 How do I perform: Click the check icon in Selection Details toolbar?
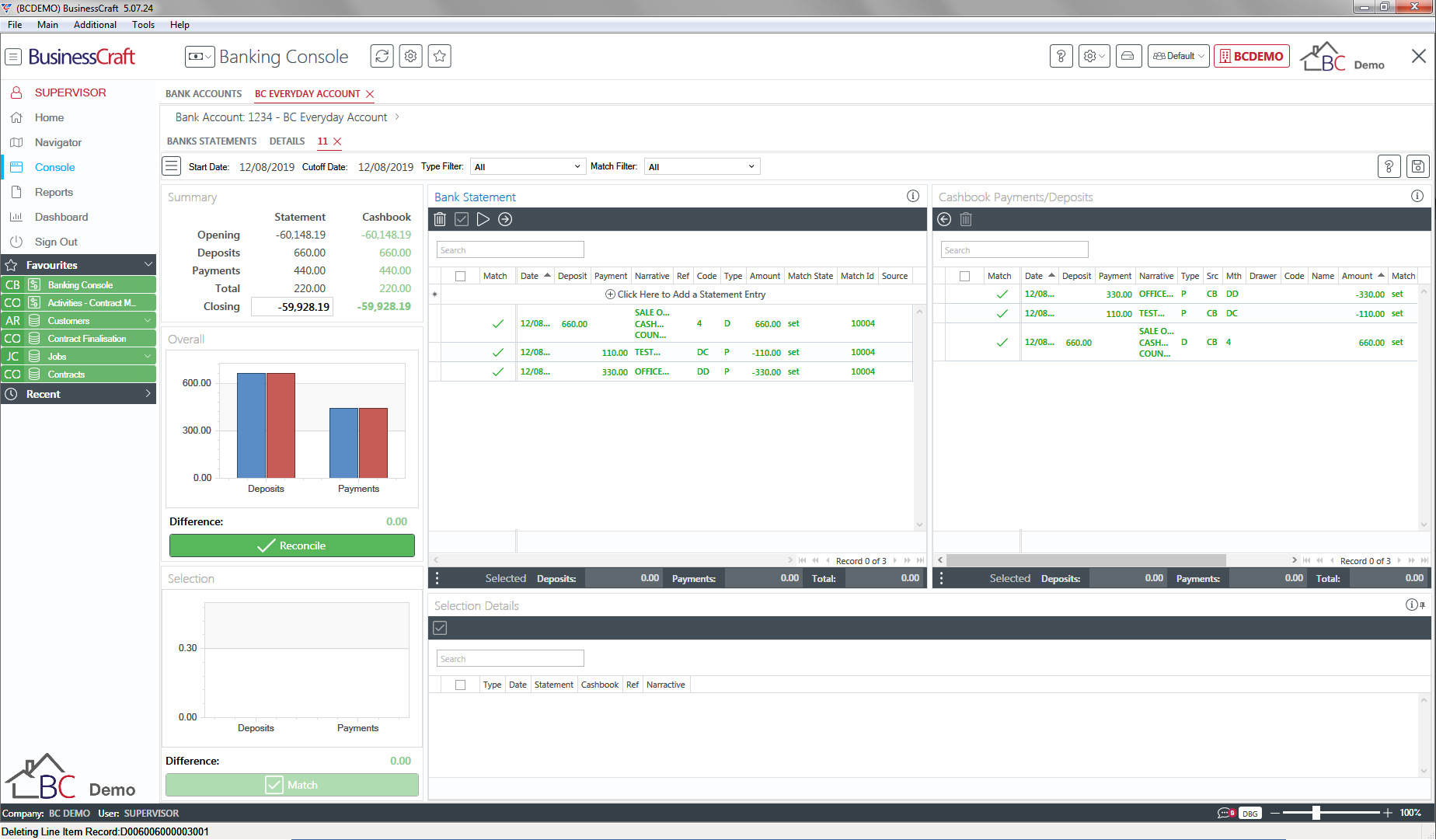[440, 628]
